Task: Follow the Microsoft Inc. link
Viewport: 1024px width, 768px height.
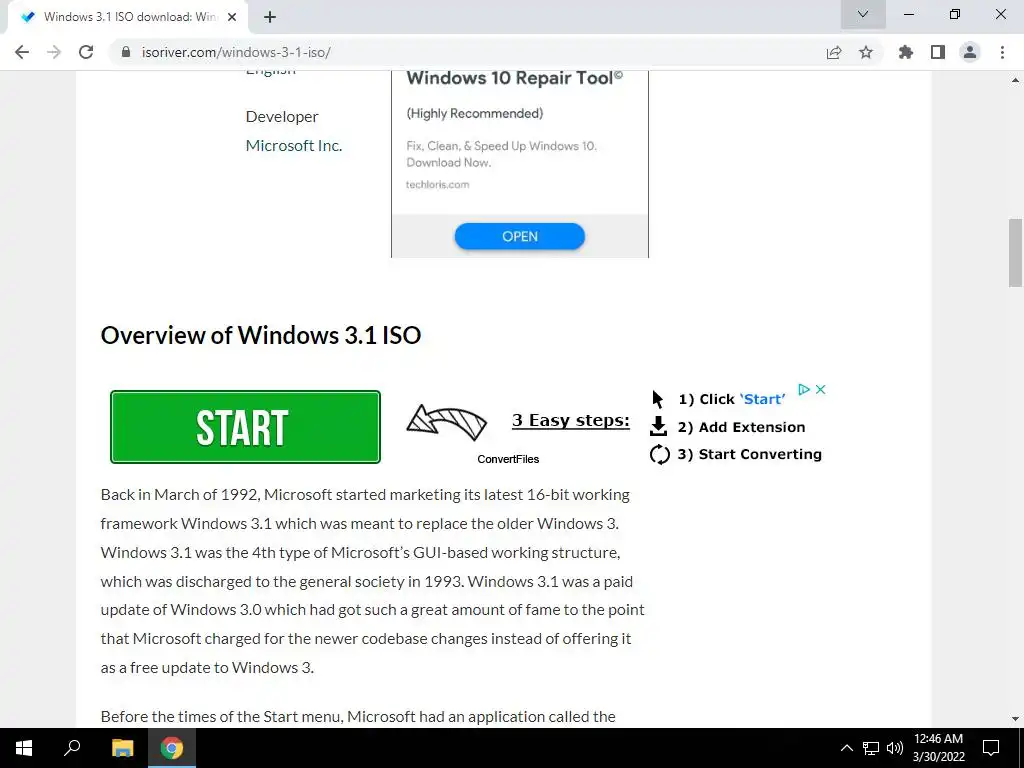Action: (x=294, y=145)
